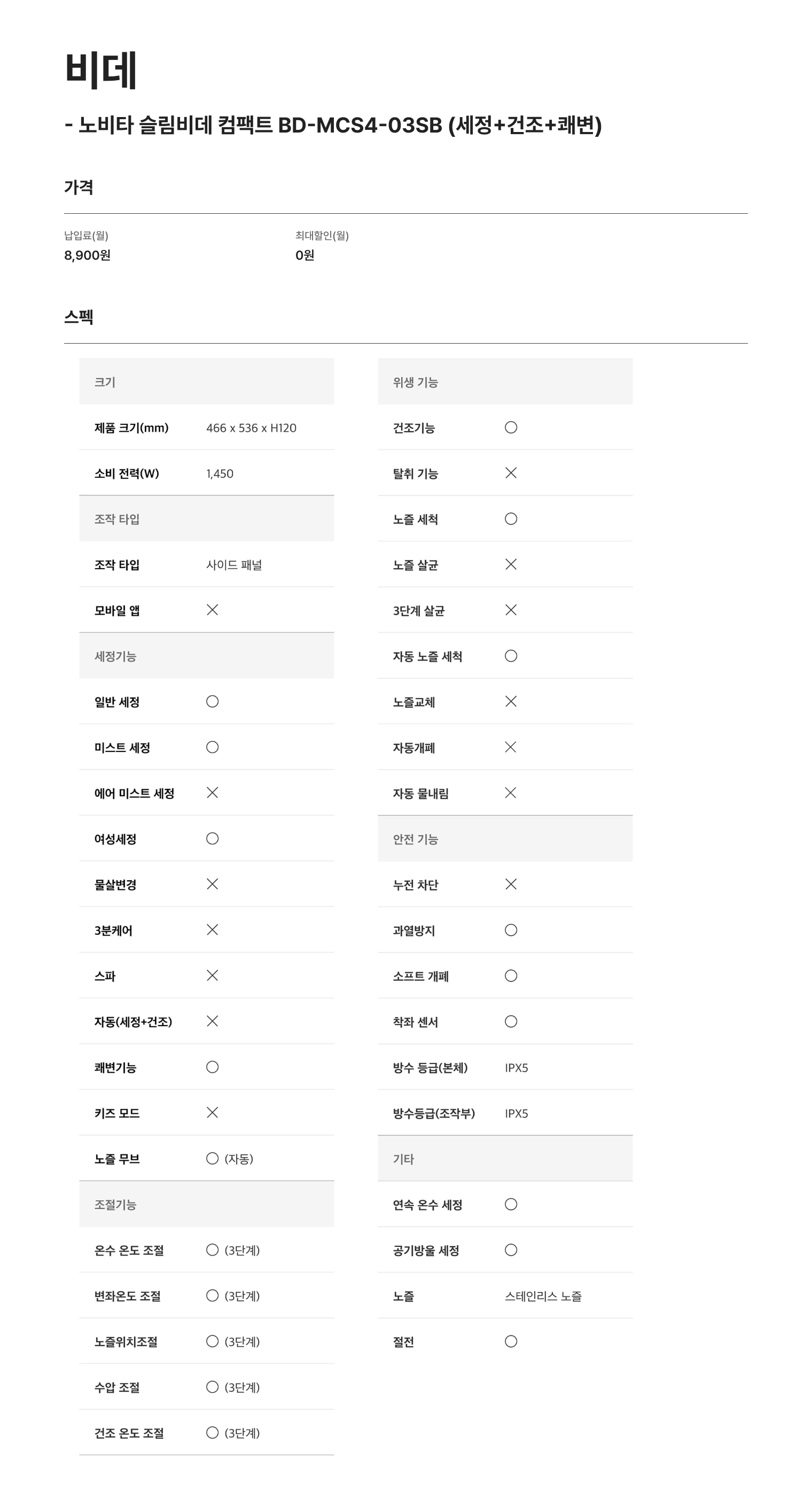Click the 스펙 section heading

pos(79,317)
